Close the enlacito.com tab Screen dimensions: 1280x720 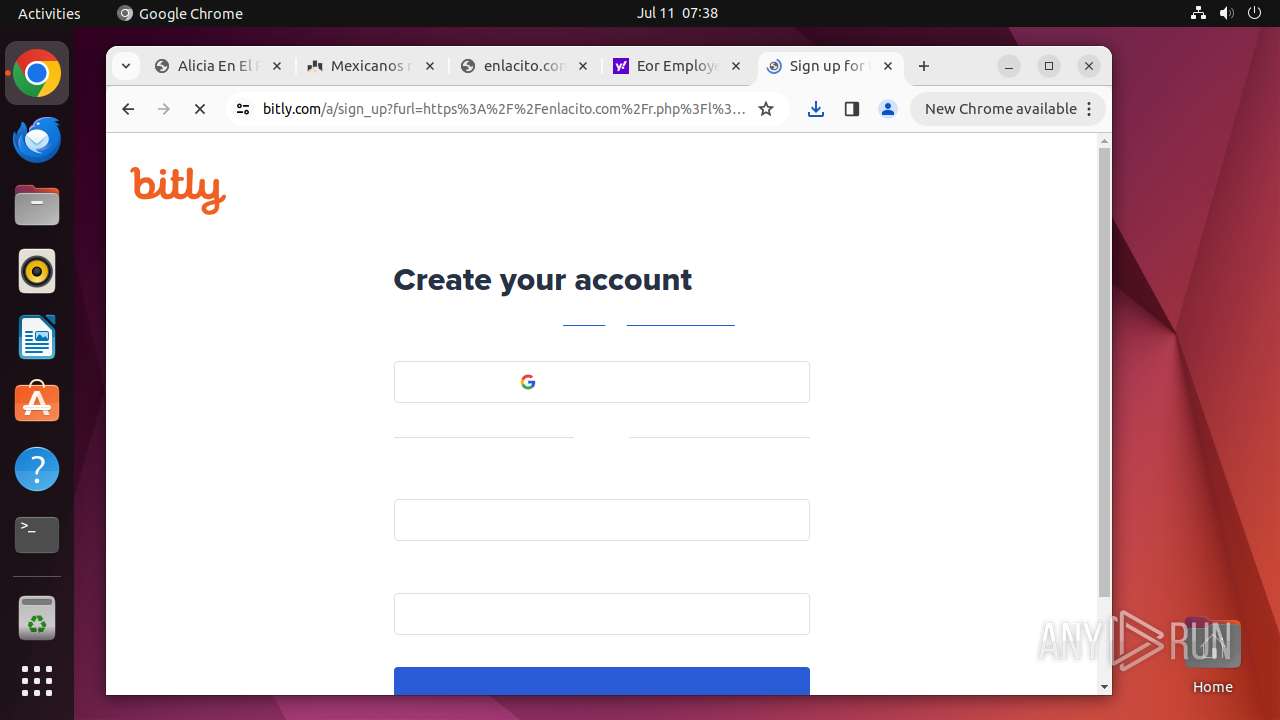coord(583,66)
